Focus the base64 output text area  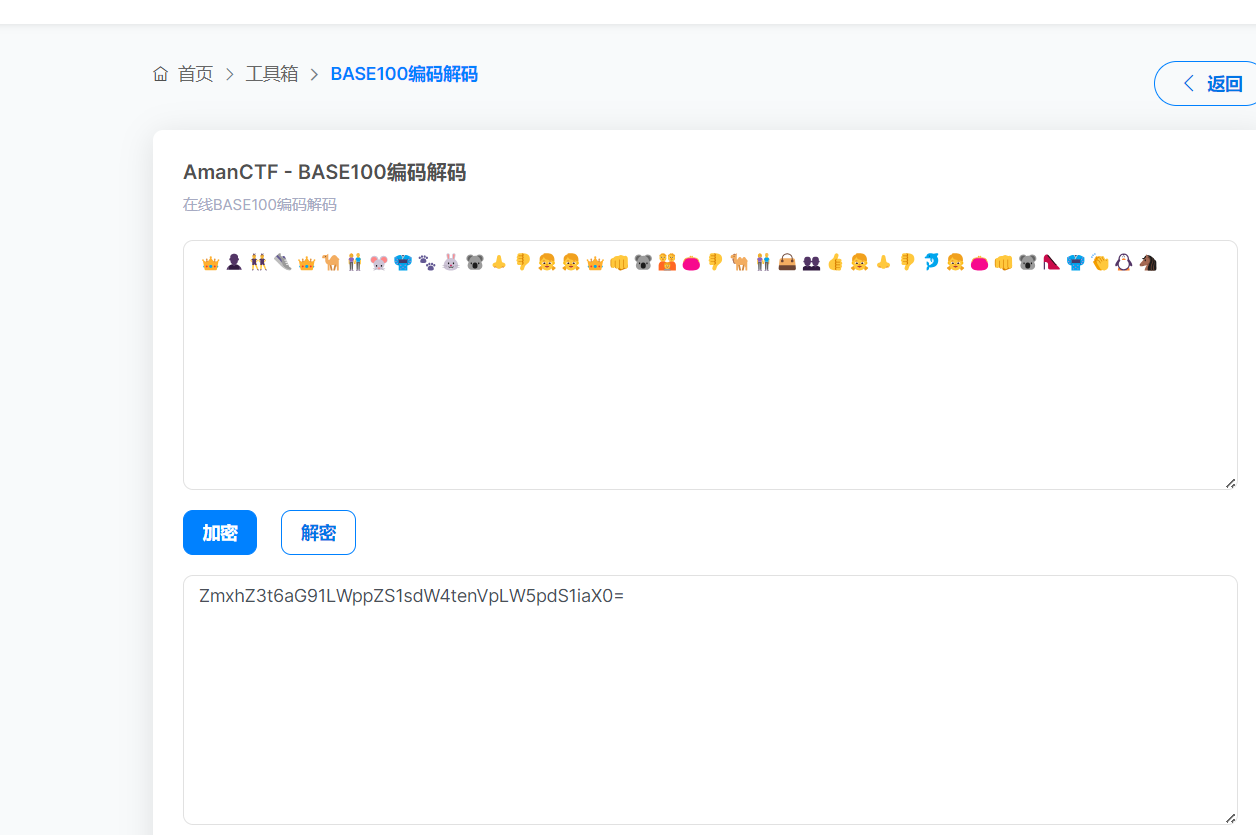coord(710,700)
